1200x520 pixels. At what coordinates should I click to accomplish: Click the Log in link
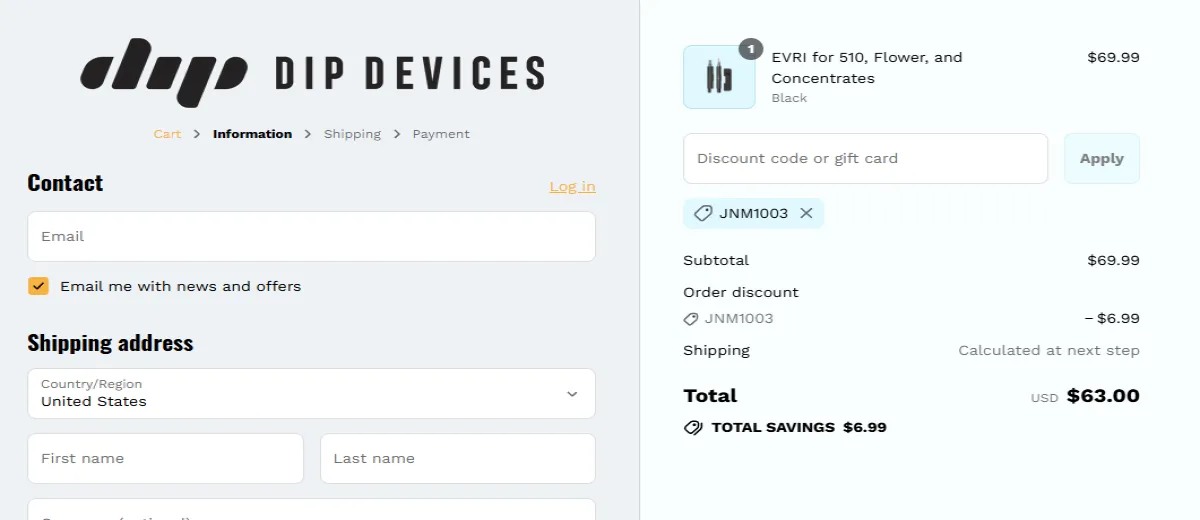pos(572,186)
